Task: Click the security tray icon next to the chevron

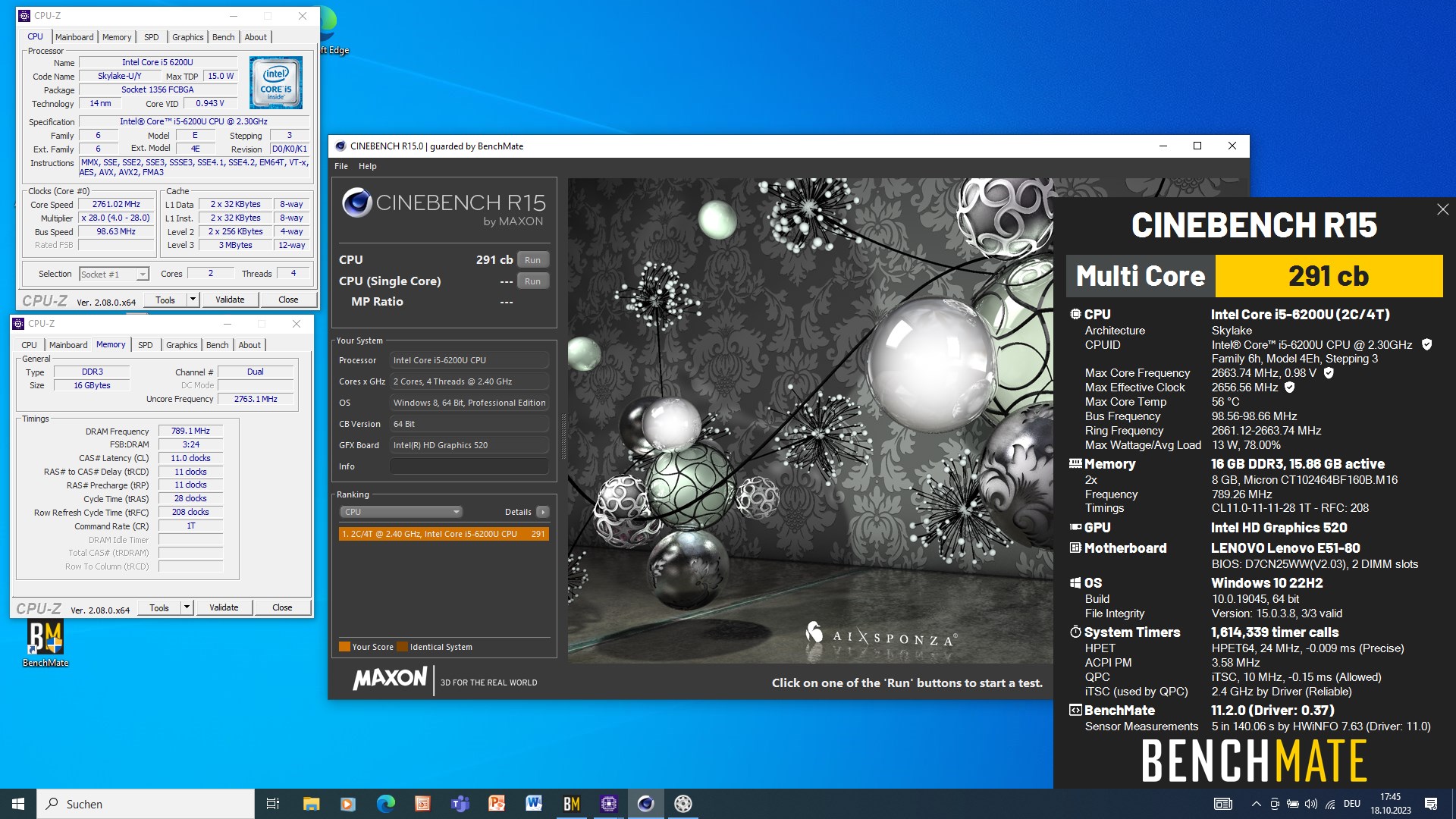Action: (x=1275, y=804)
